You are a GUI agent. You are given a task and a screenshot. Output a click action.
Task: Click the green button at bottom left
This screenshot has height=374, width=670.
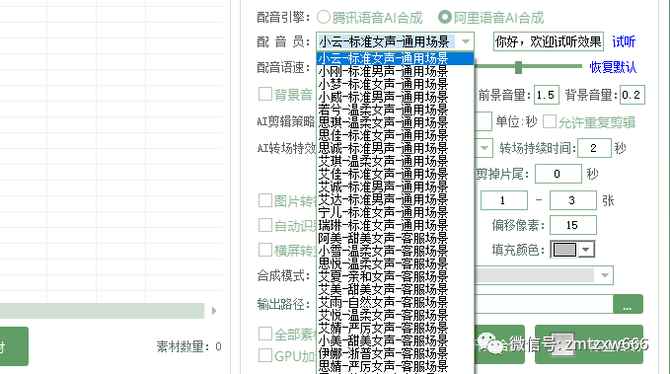click(x=14, y=346)
